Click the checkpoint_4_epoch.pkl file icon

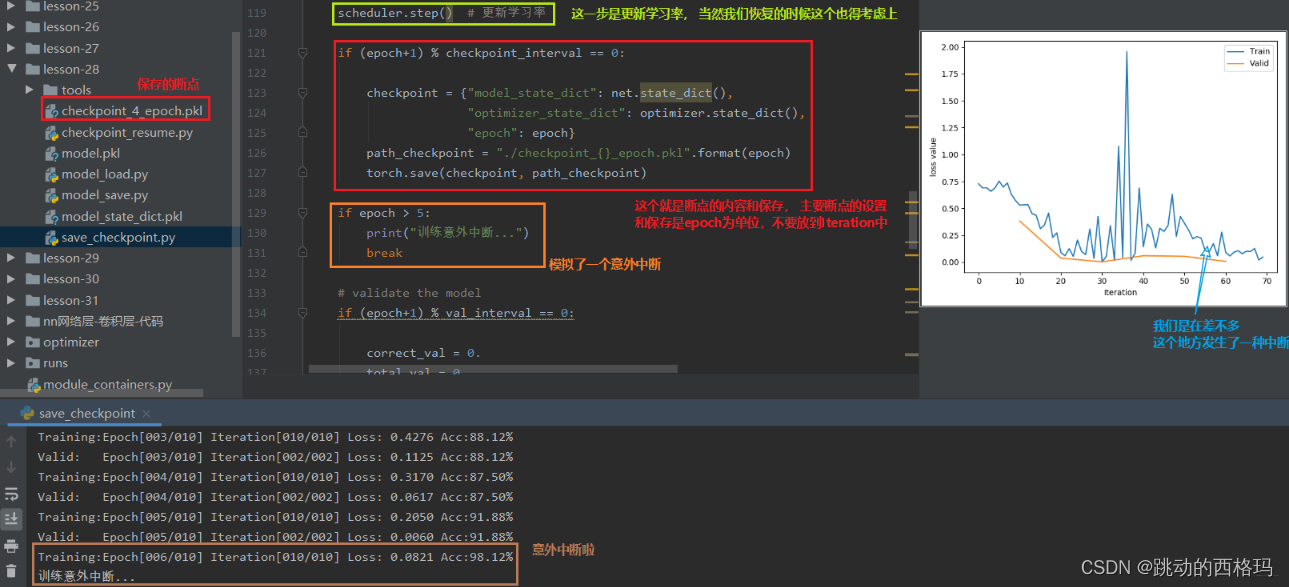tap(52, 111)
